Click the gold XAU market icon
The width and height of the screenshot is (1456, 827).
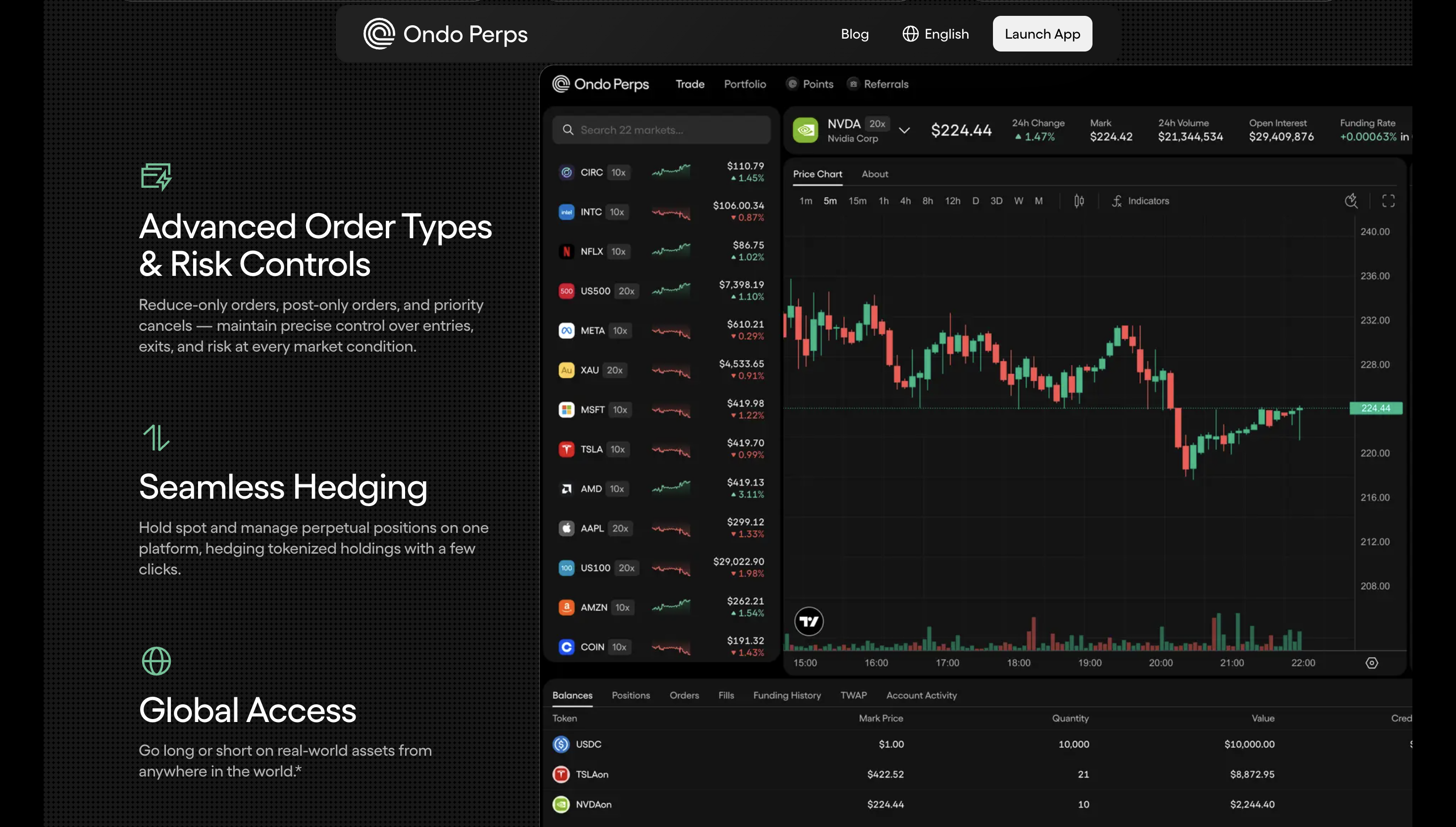tap(566, 370)
